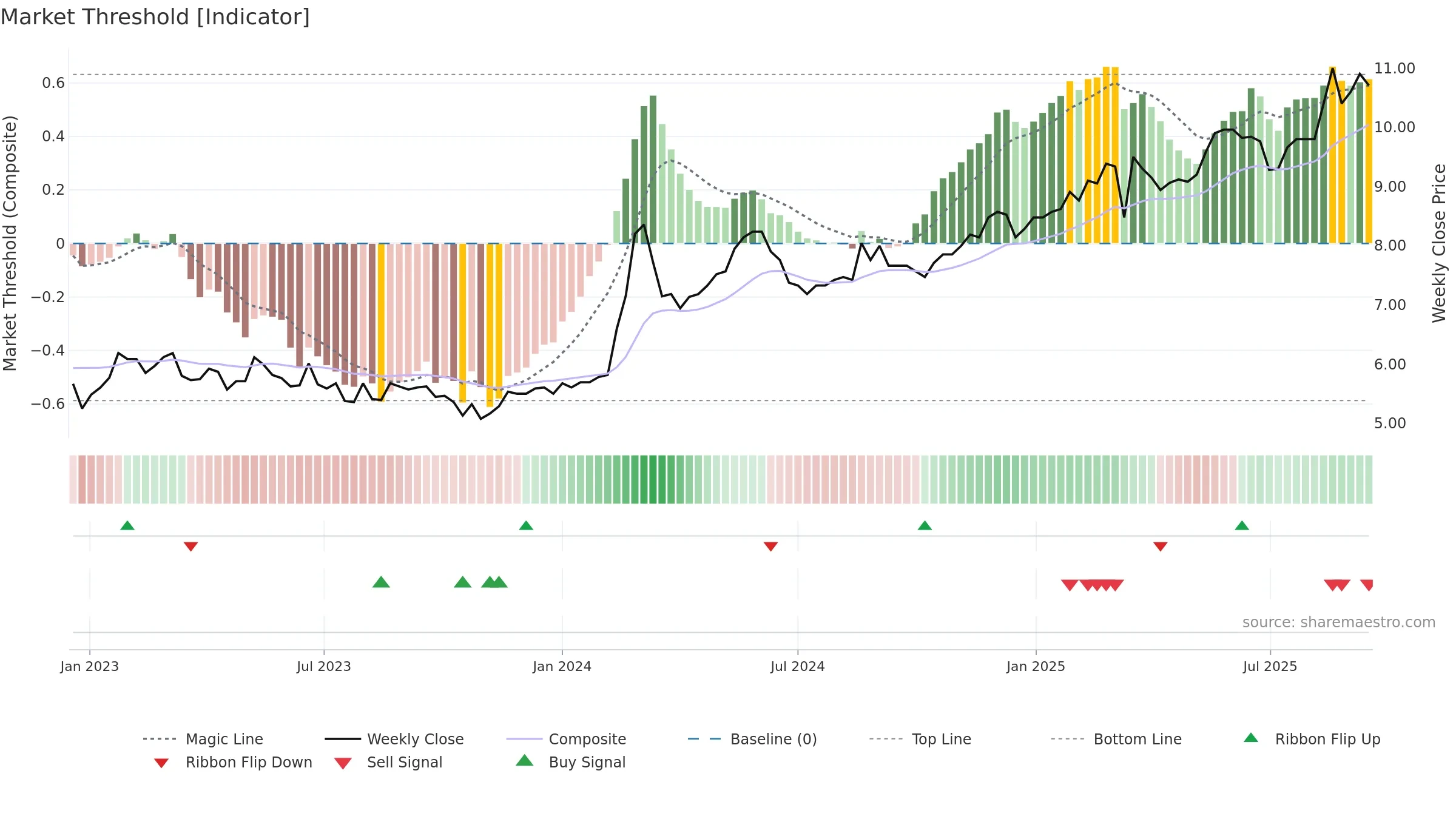Click the last Sell Signal triangle at chart's end
The width and height of the screenshot is (1456, 819).
[1367, 585]
